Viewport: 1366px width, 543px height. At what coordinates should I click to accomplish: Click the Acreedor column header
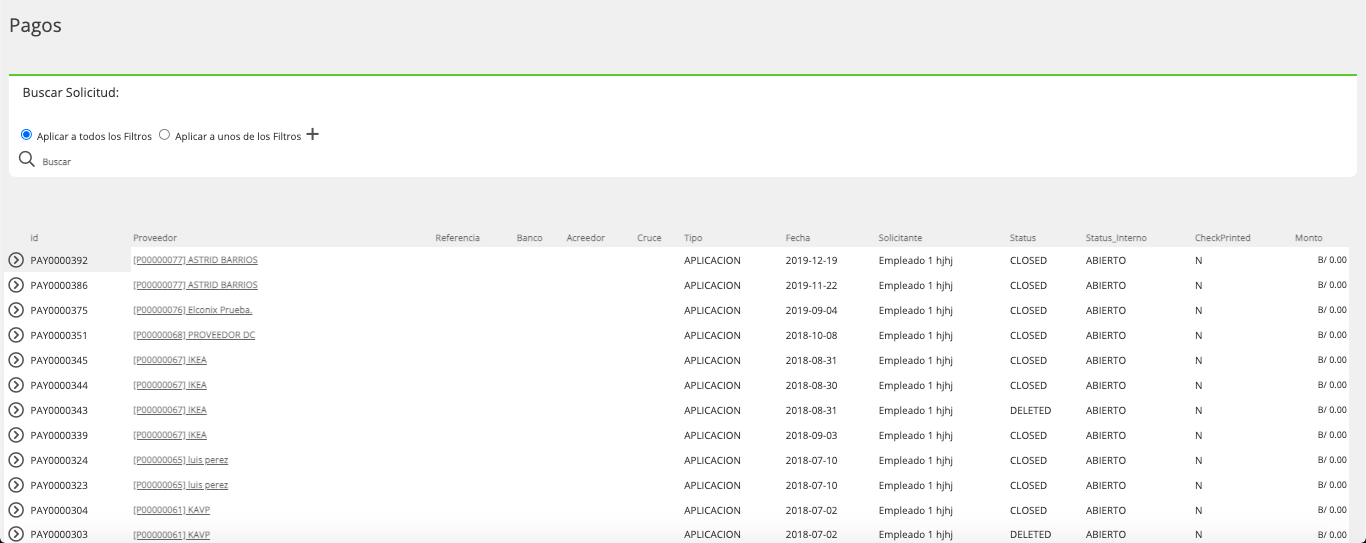click(586, 238)
